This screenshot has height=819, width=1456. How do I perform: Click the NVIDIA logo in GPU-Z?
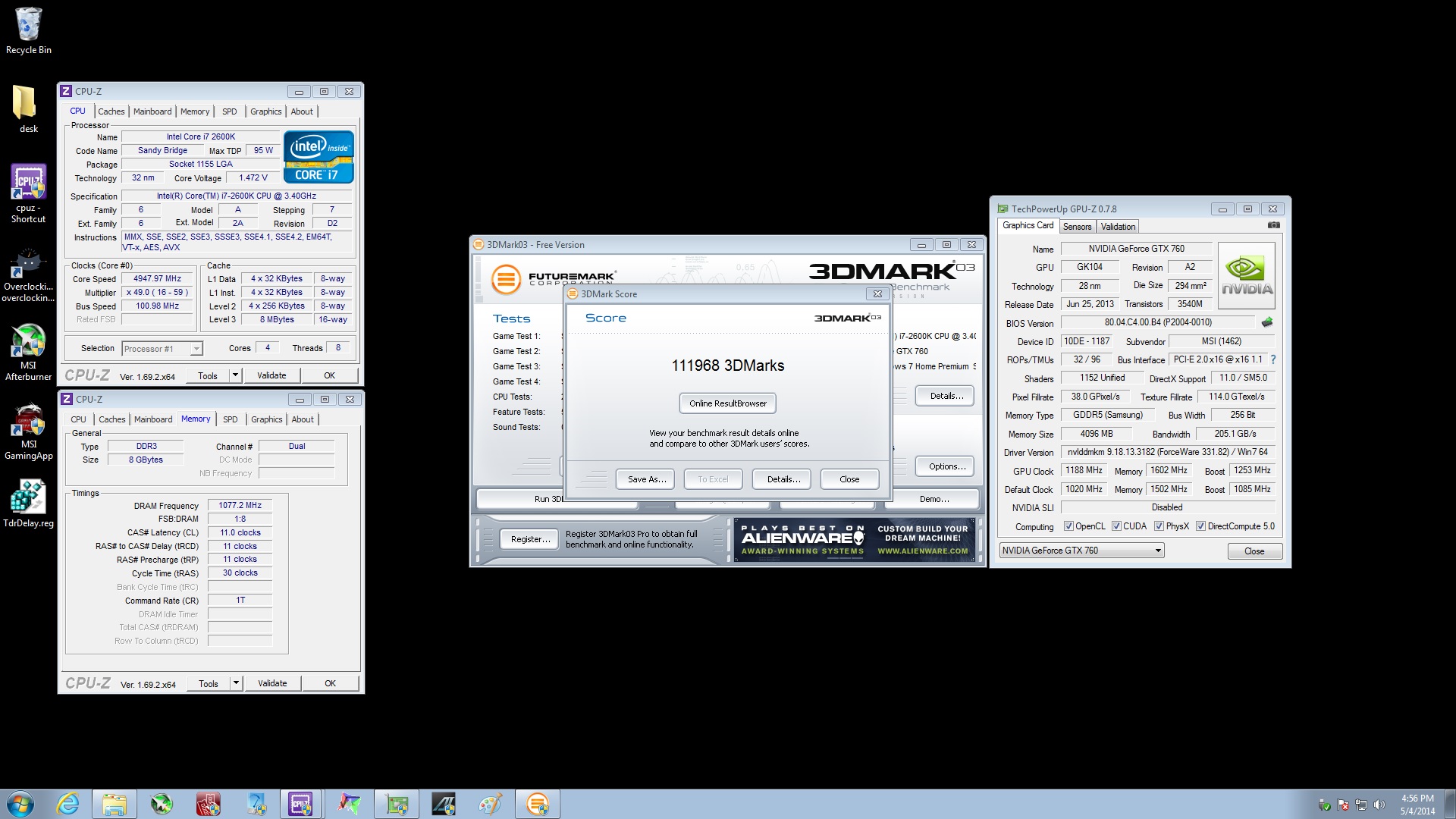pos(1247,275)
